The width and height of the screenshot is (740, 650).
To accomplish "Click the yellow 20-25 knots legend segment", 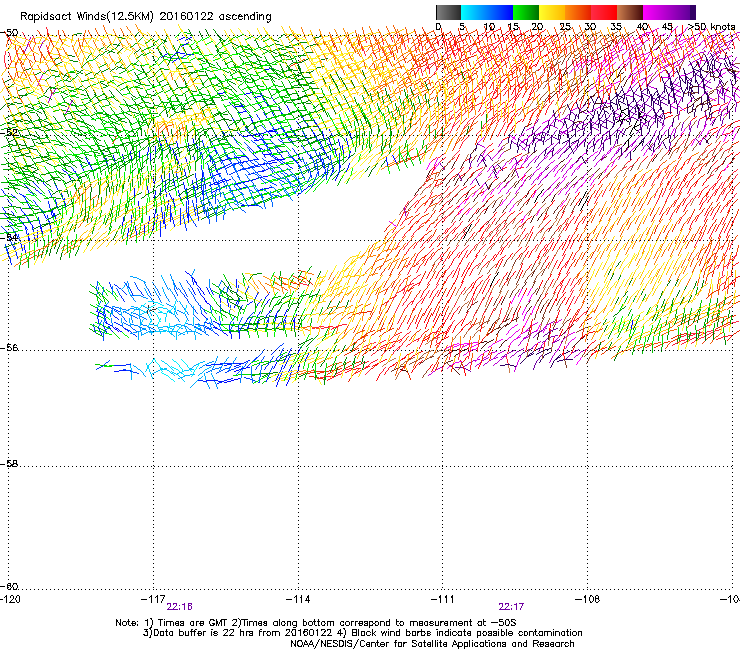I will [x=552, y=12].
